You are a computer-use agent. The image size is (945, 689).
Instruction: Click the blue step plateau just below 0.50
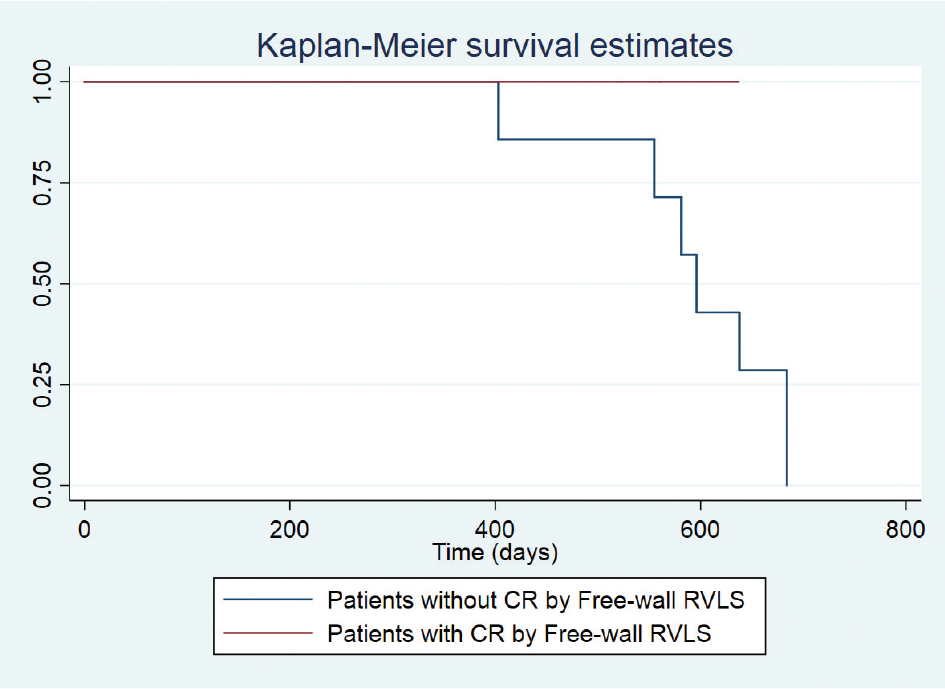pos(717,313)
